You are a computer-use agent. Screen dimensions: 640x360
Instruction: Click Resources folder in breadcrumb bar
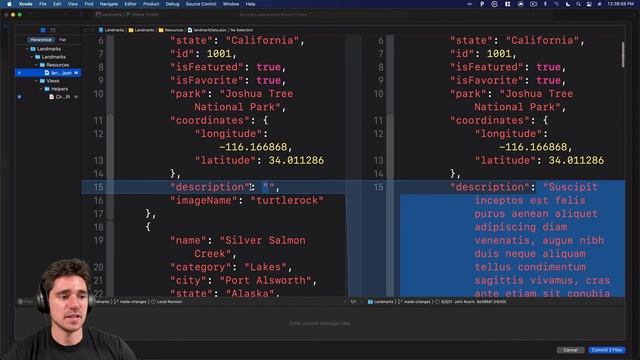(x=171, y=30)
